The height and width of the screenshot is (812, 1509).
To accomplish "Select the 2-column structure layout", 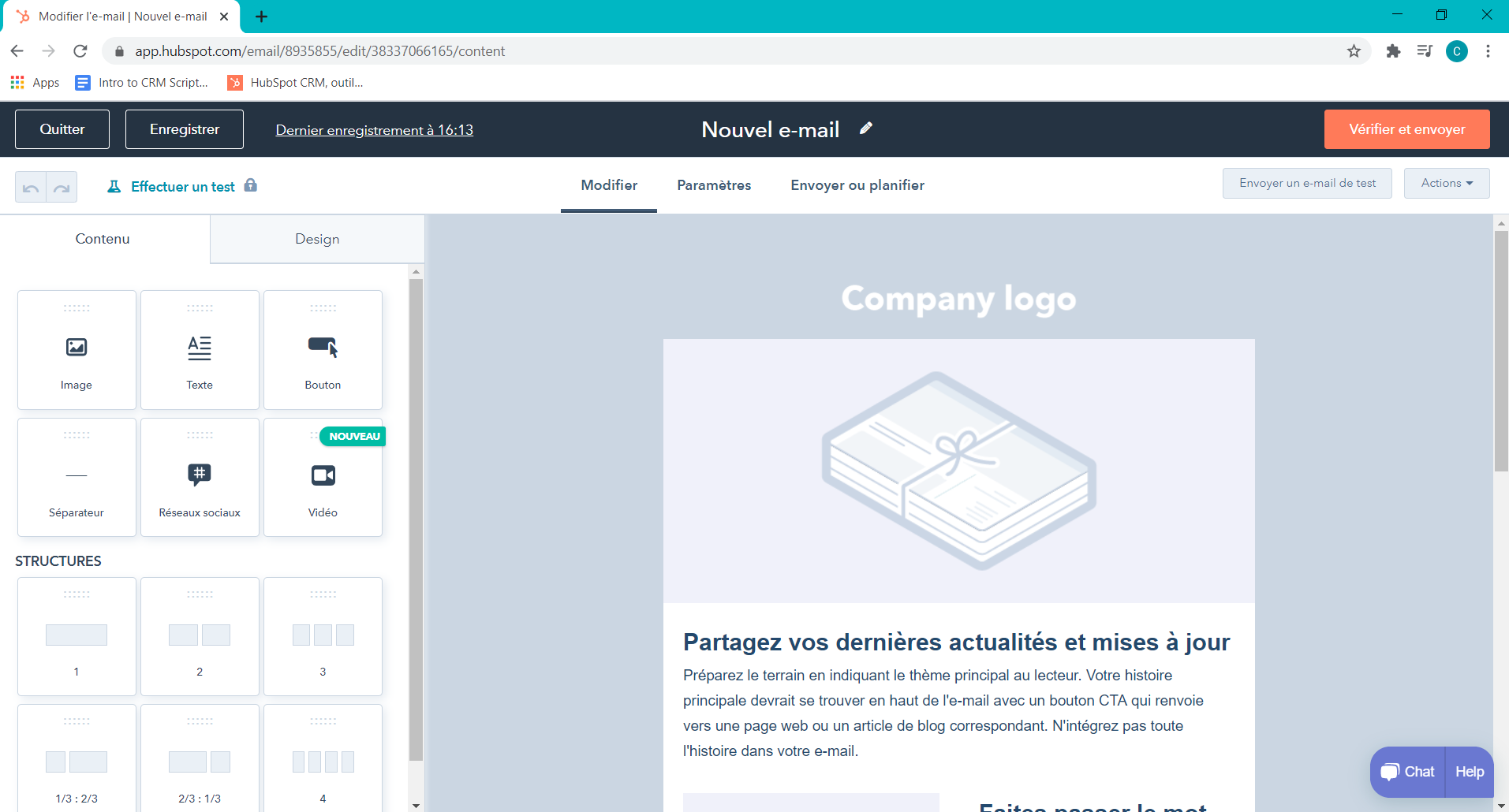I will pyautogui.click(x=200, y=635).
